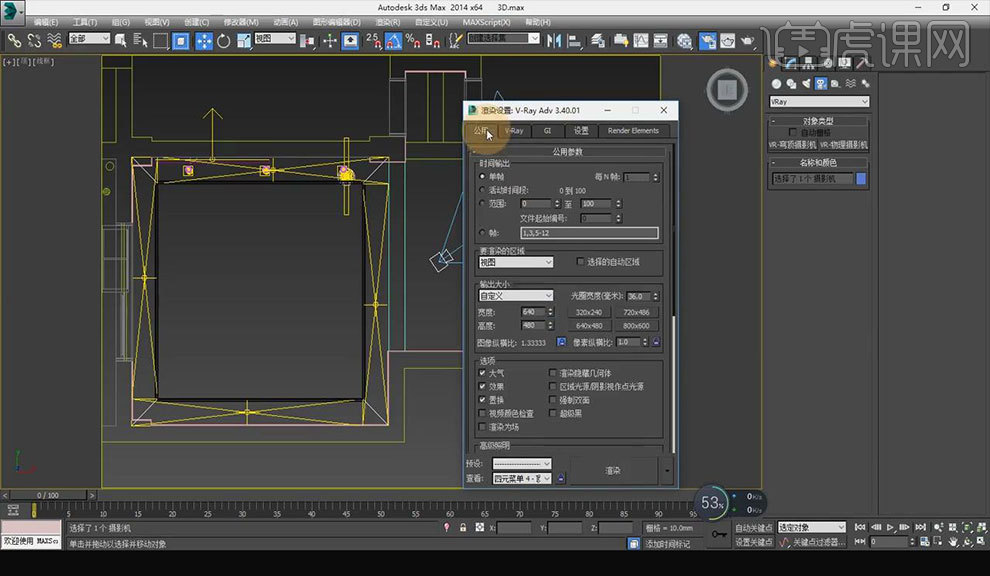
Task: Open the 自定义 output size dropdown
Action: [516, 296]
